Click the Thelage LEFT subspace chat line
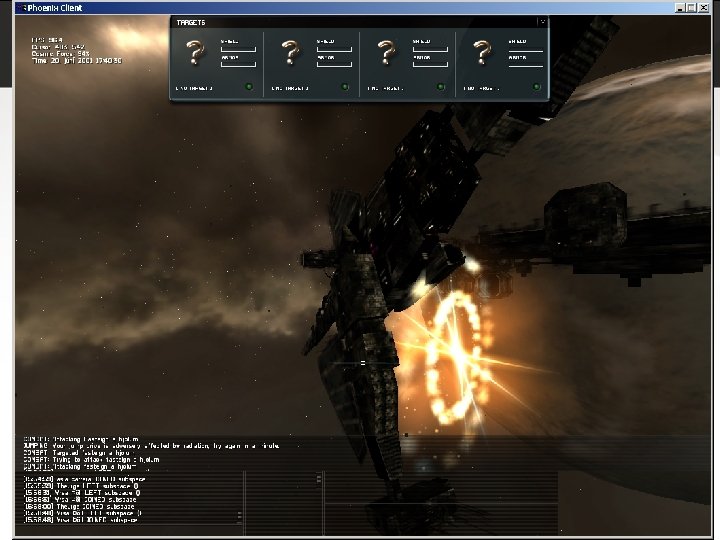This screenshot has height=540, width=720. (x=81, y=486)
